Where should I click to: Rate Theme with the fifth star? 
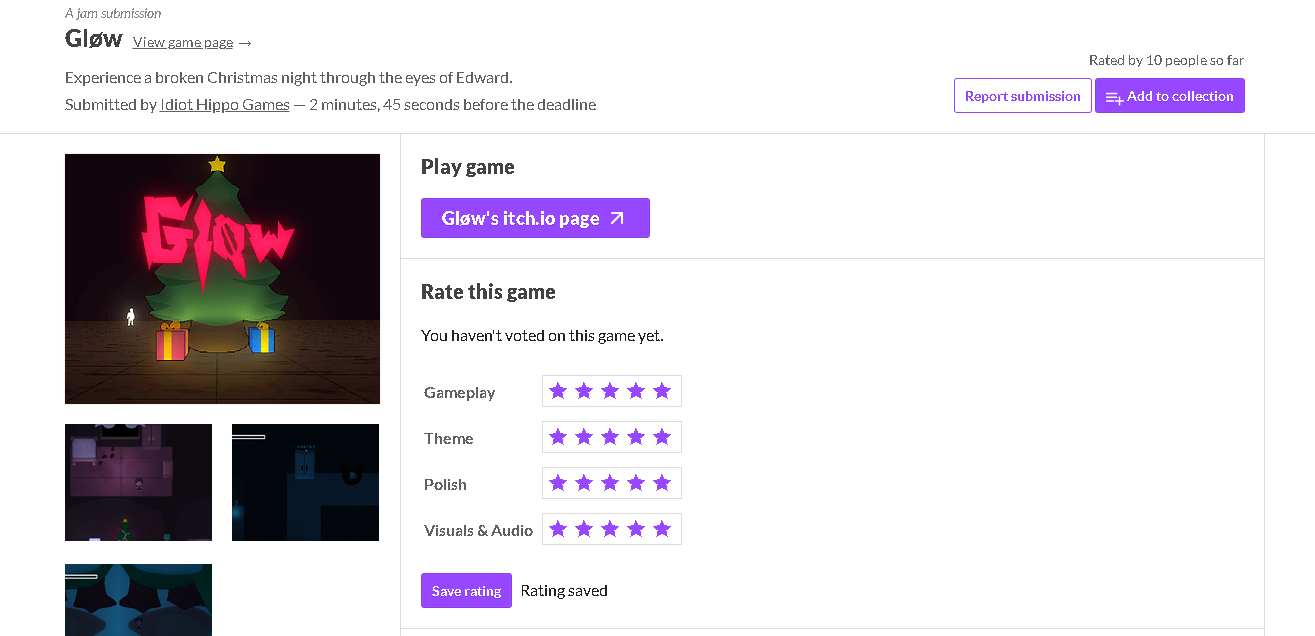coord(662,437)
